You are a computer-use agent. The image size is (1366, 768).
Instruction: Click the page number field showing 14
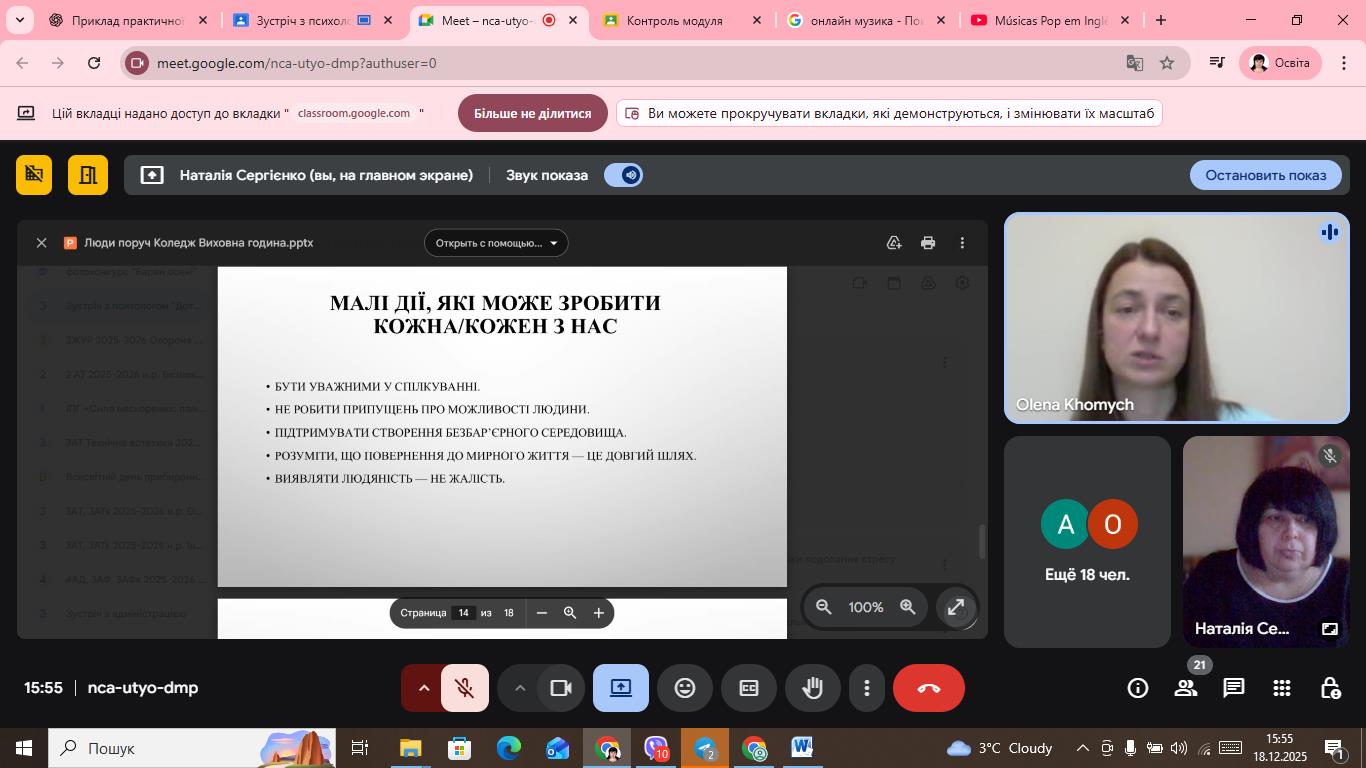coord(463,613)
